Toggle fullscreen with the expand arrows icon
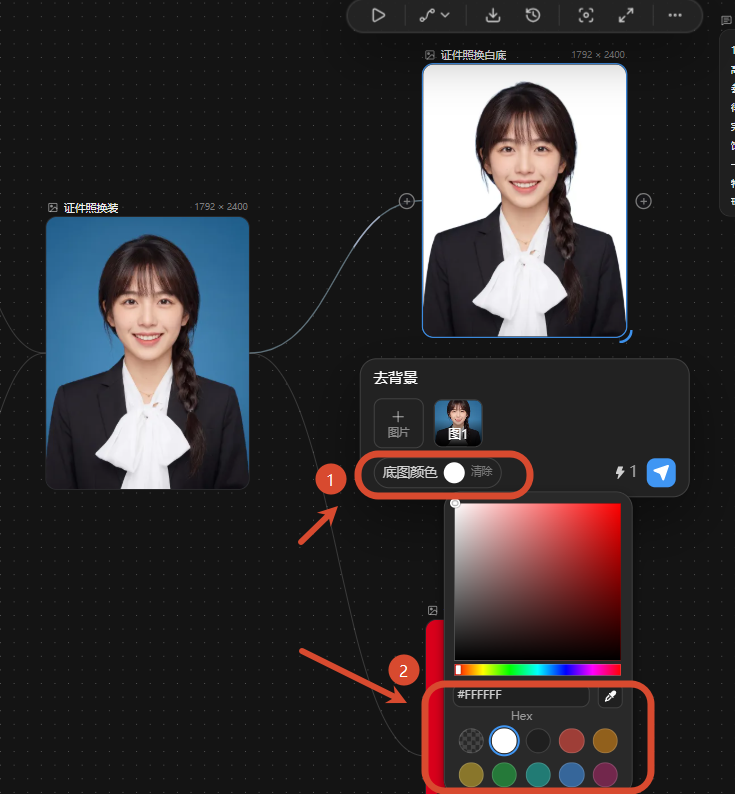The width and height of the screenshot is (735, 794). (x=626, y=15)
